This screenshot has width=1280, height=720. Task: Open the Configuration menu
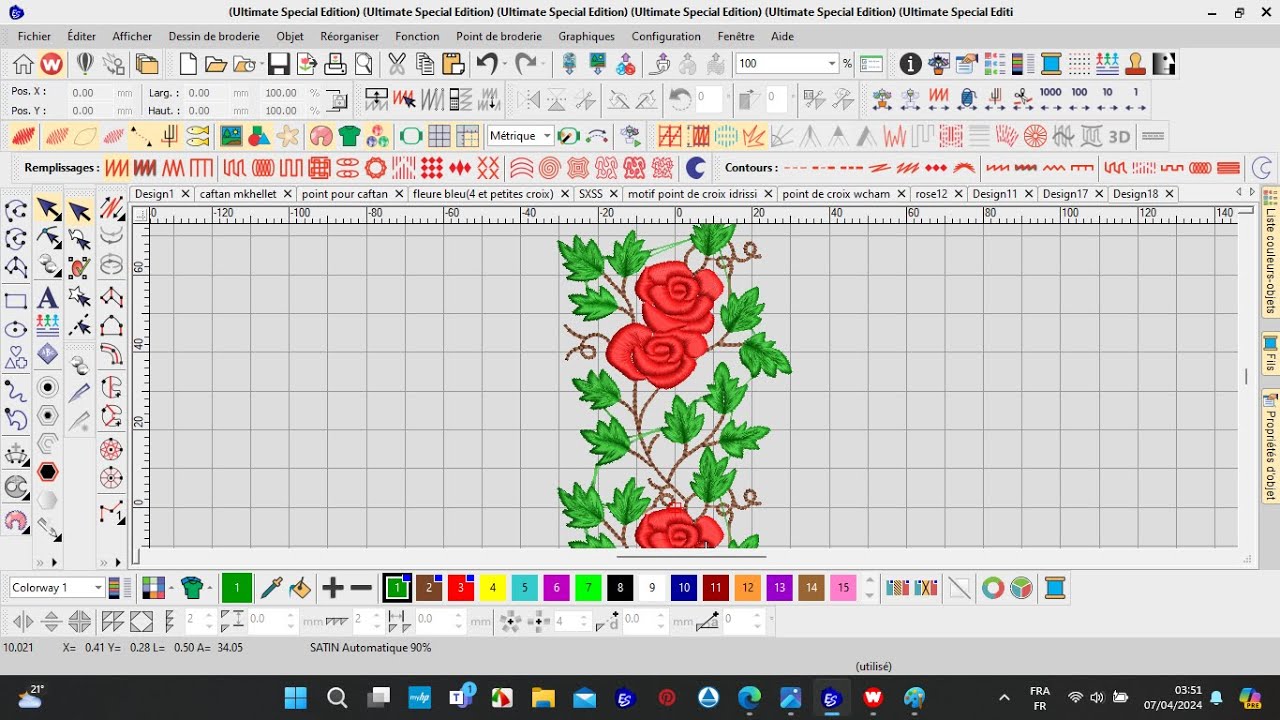(666, 36)
